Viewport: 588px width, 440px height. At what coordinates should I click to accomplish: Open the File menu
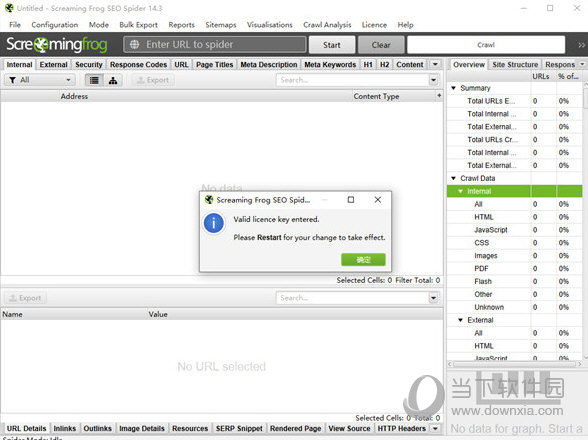coord(15,25)
